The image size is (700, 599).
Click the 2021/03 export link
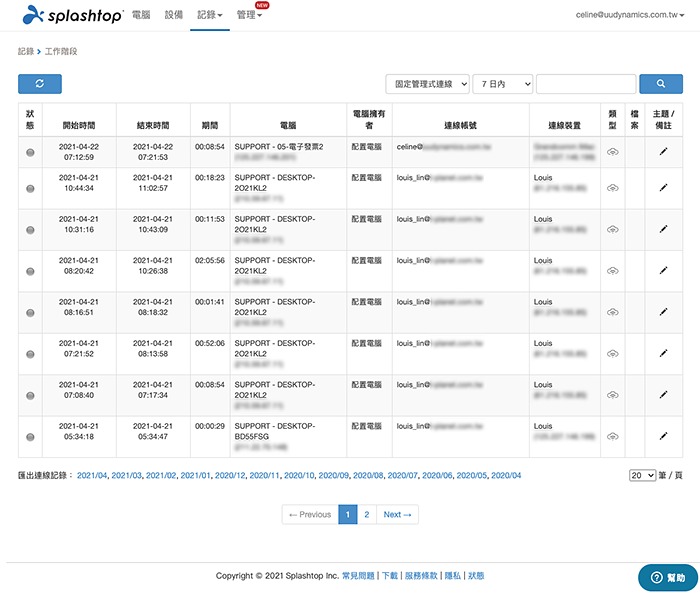126,475
